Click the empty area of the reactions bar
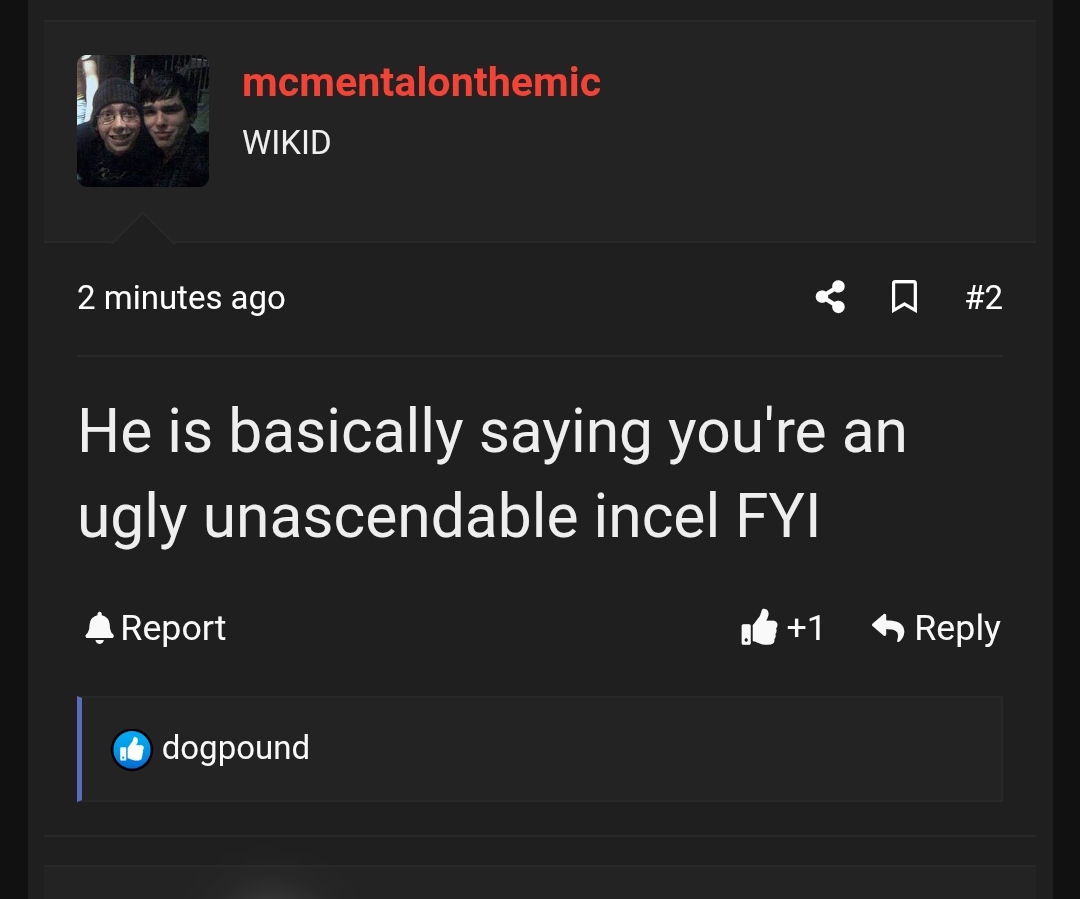Viewport: 1080px width, 899px height. click(650, 749)
